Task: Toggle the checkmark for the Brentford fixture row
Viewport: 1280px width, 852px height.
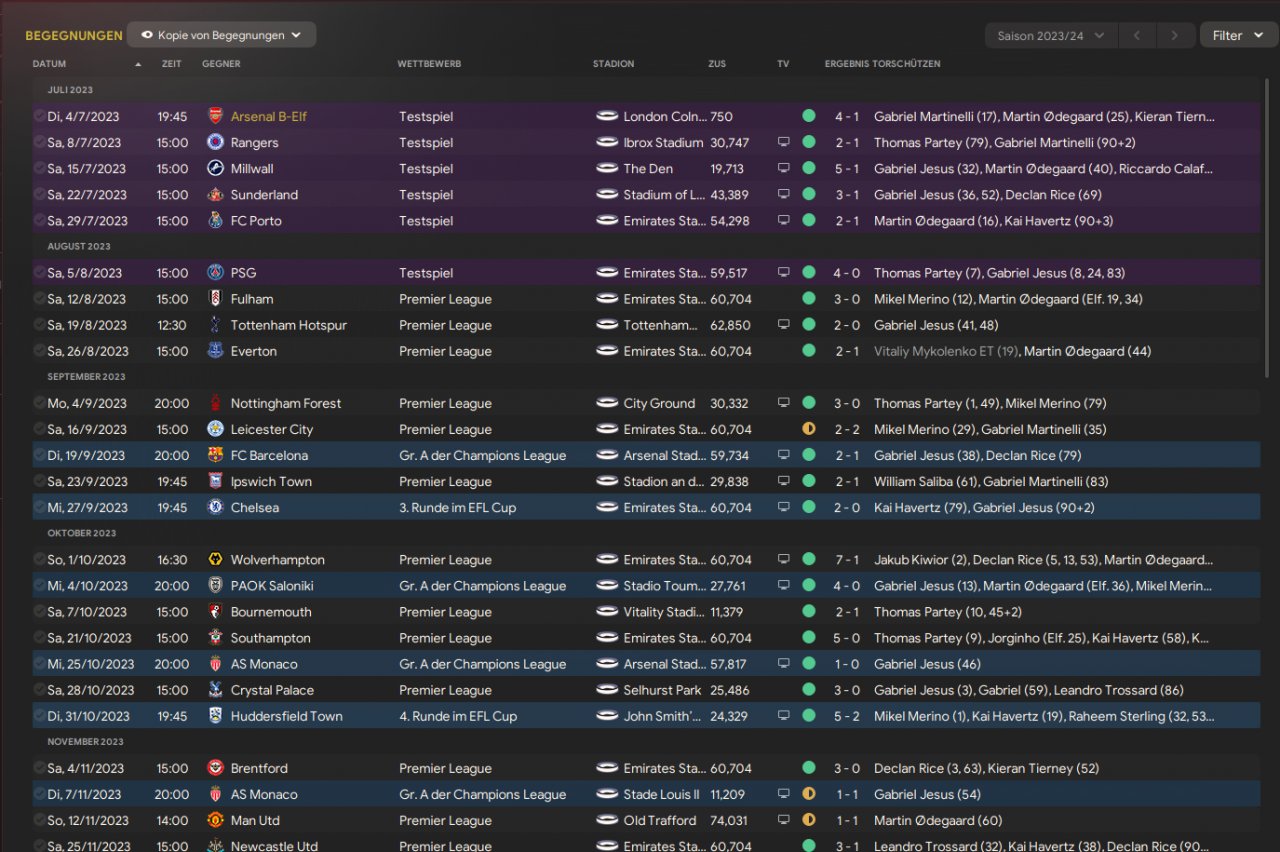Action: (x=39, y=768)
